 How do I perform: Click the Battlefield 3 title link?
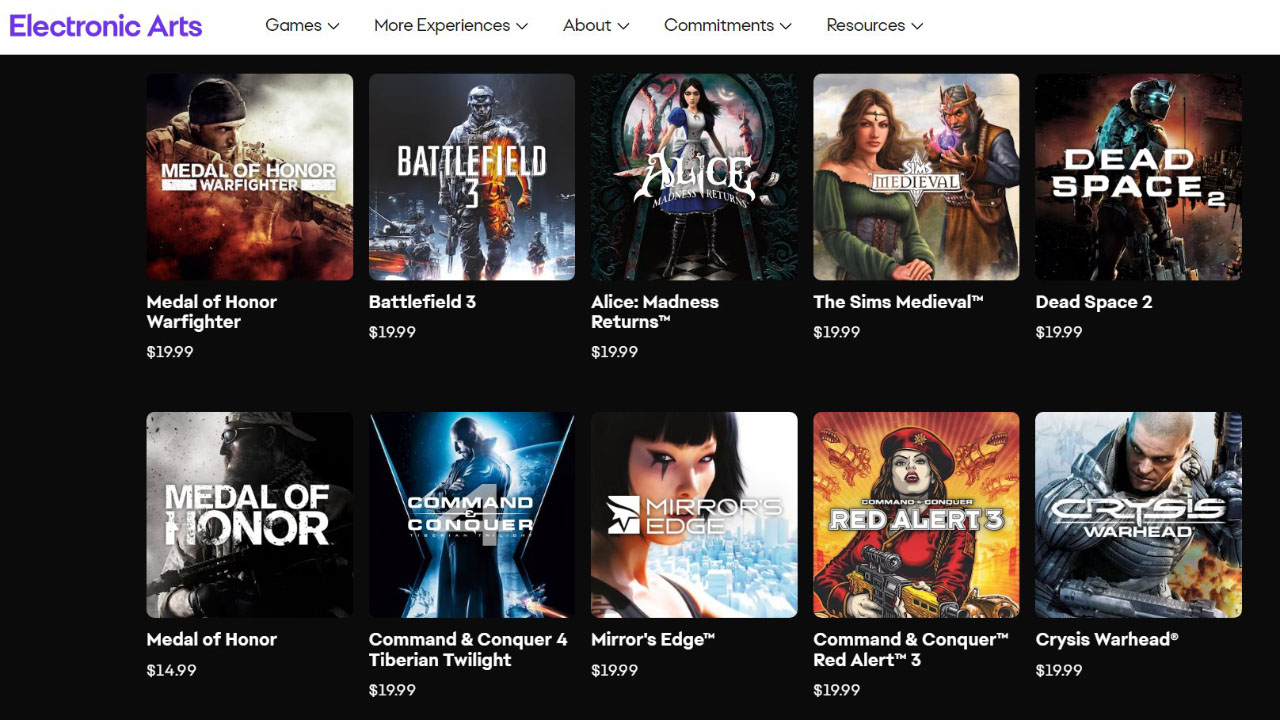click(422, 302)
